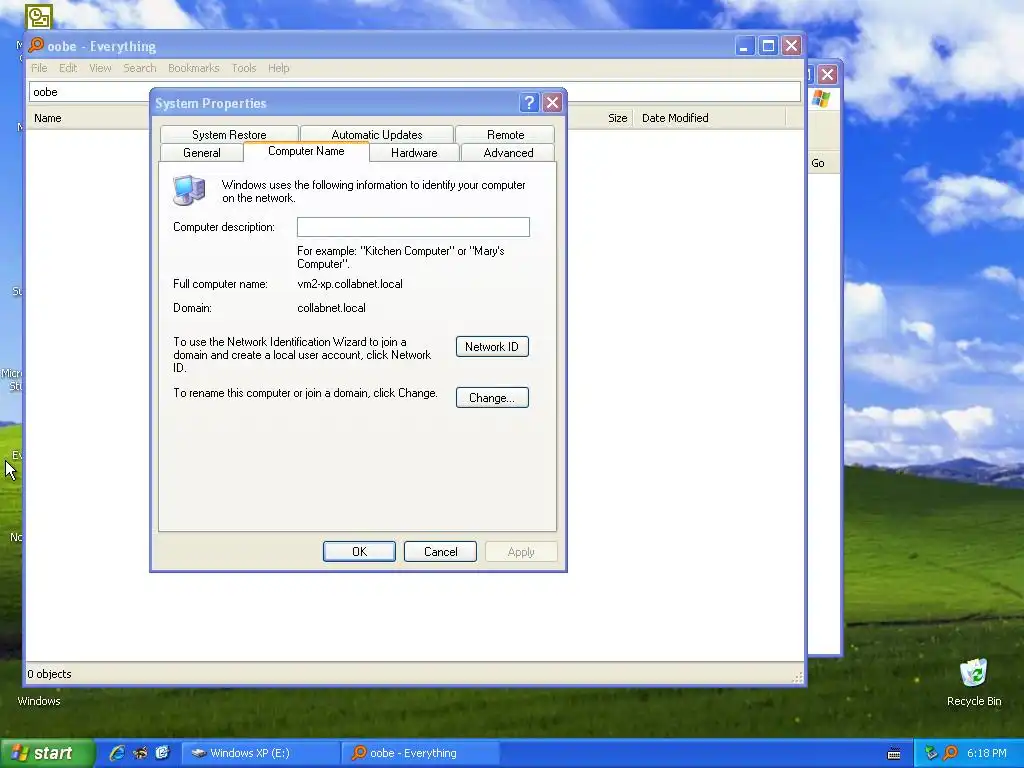Open the Search menu in Everything
Image resolution: width=1024 pixels, height=768 pixels.
coord(140,68)
